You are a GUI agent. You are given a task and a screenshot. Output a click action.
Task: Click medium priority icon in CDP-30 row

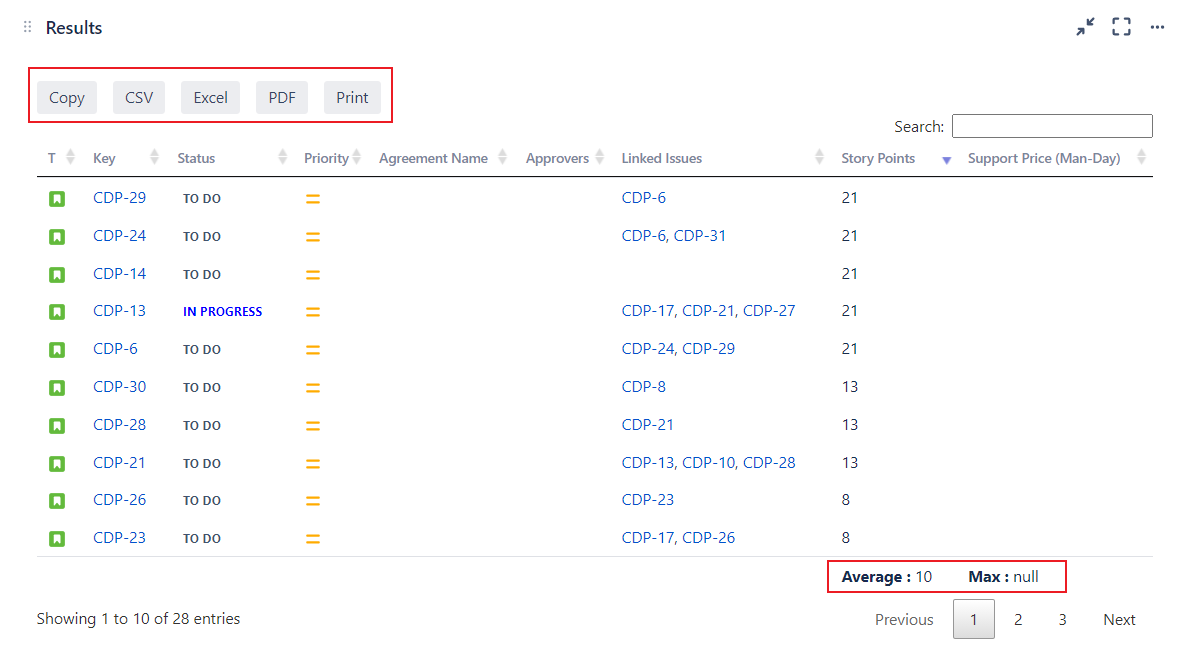coord(313,388)
